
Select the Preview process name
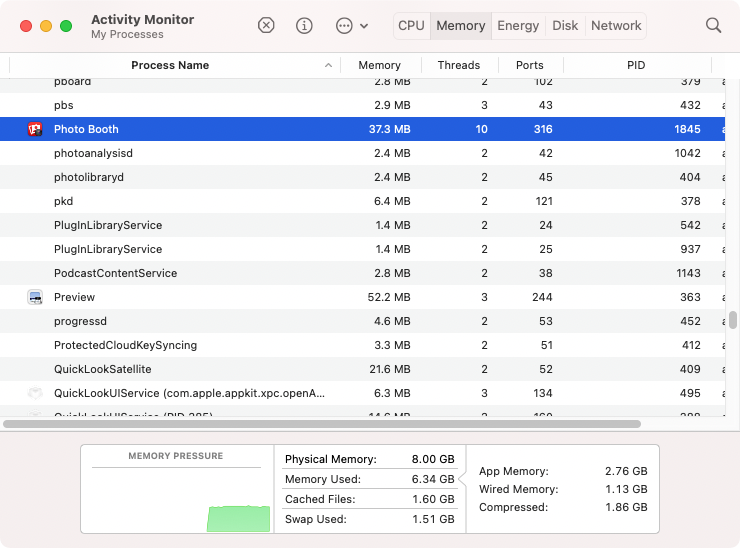tap(74, 297)
